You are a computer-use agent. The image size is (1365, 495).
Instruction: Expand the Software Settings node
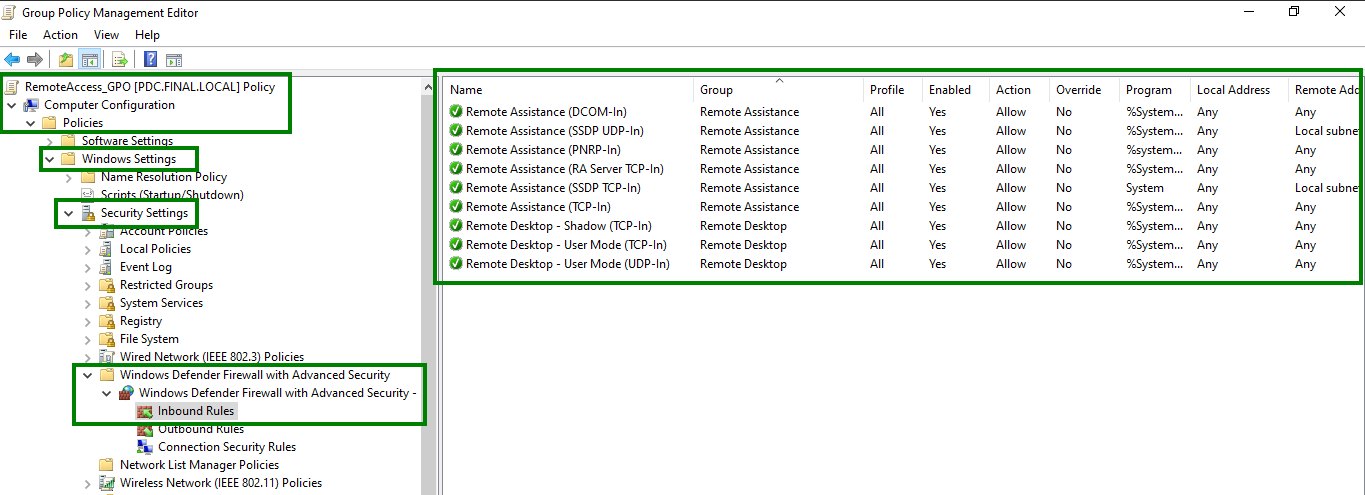49,141
